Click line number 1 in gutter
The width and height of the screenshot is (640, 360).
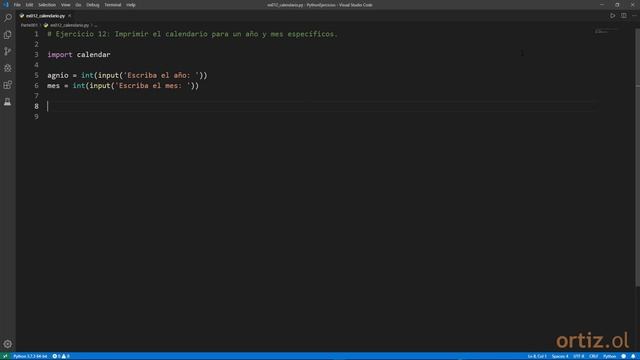tap(36, 34)
